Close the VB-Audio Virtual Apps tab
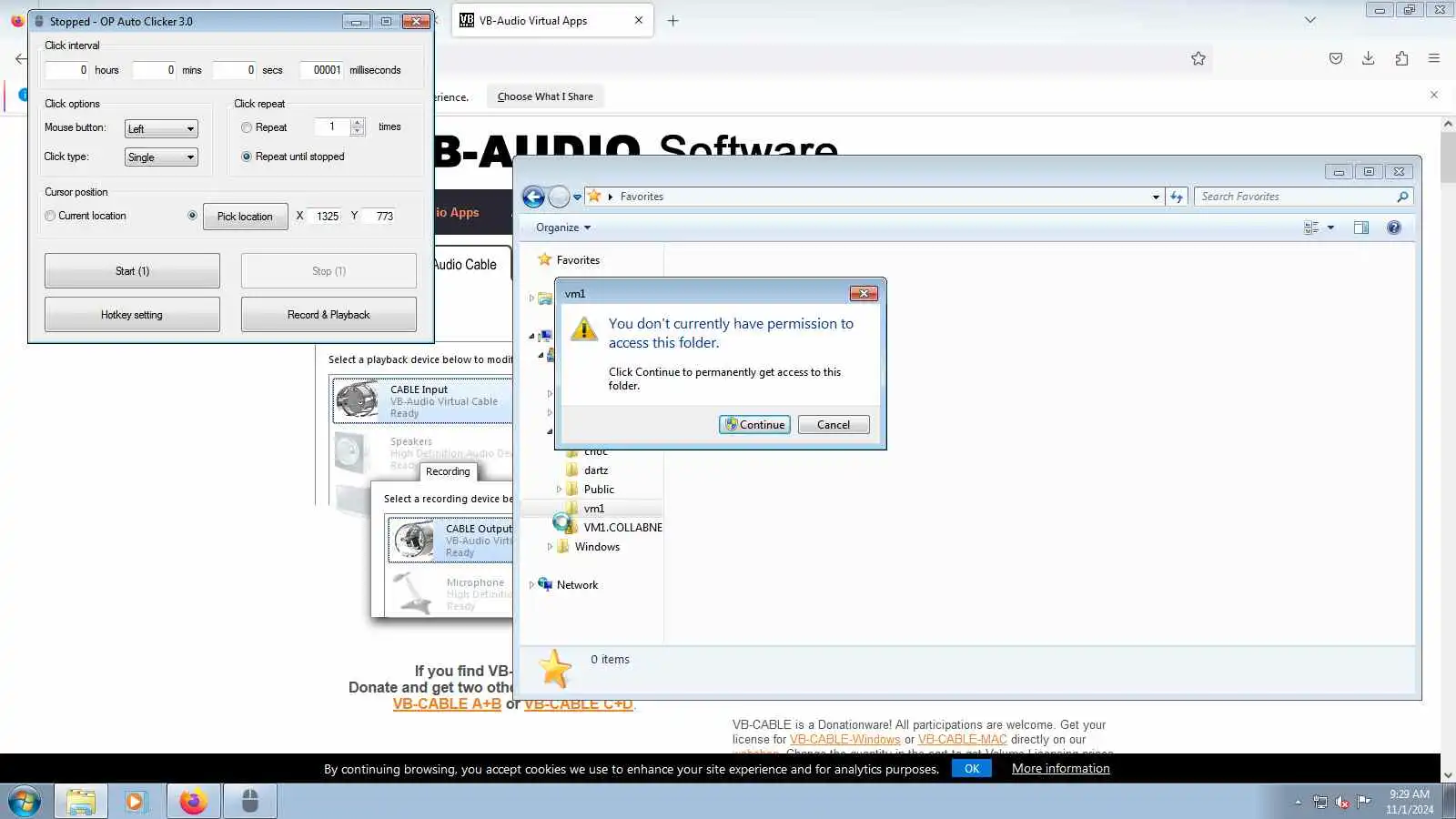This screenshot has height=819, width=1456. [x=639, y=20]
